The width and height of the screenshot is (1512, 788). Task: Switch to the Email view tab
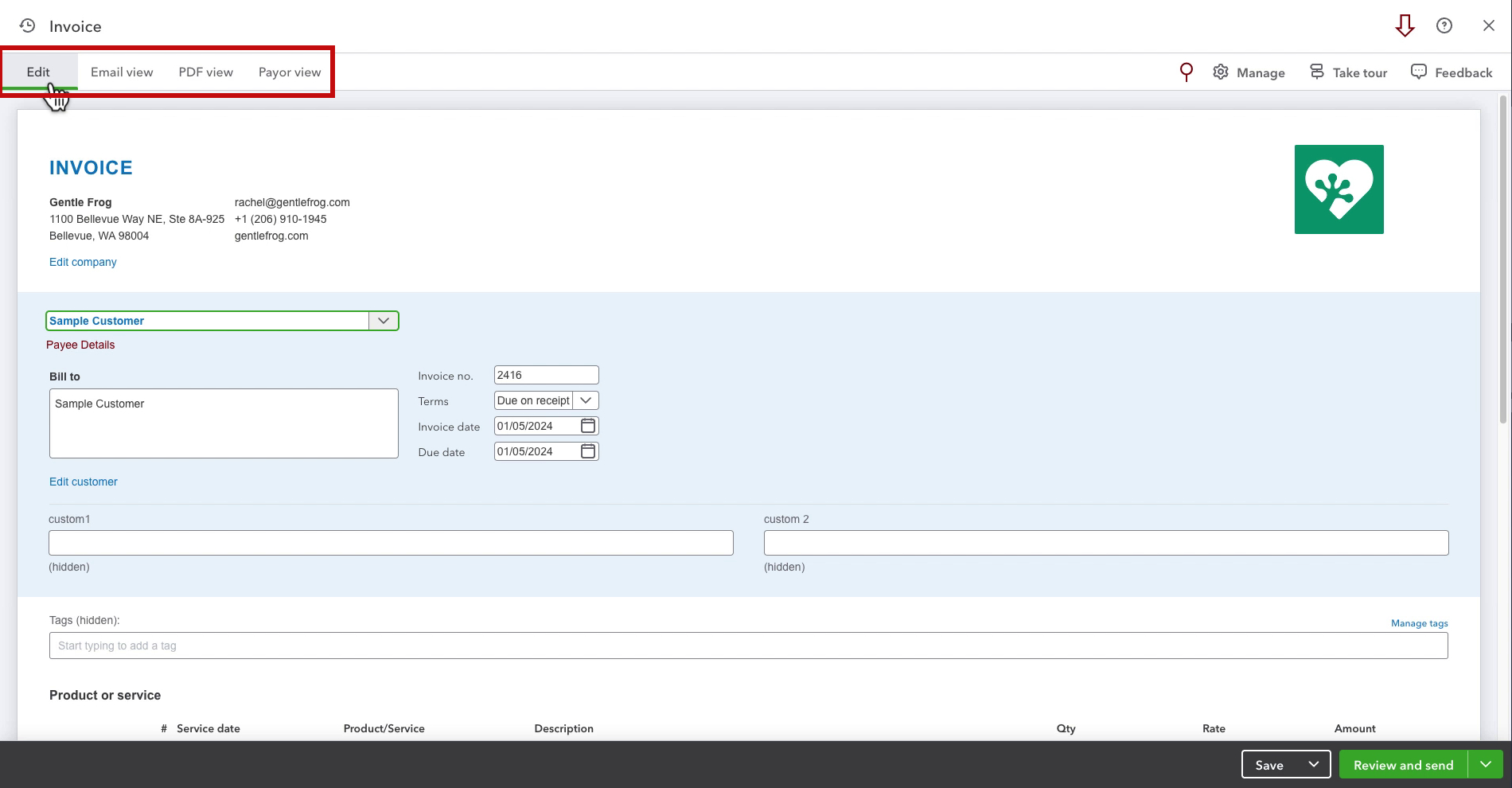122,72
